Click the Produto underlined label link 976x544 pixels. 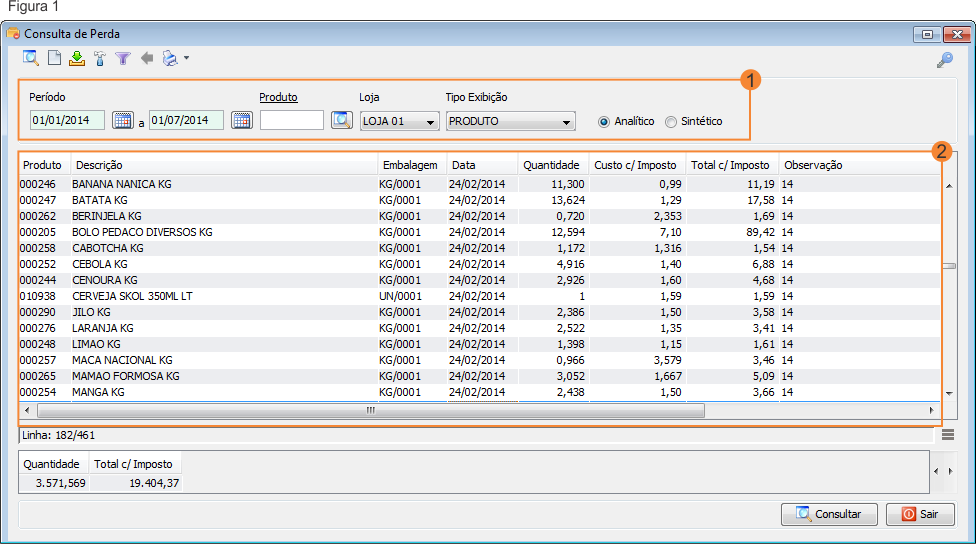coord(278,97)
